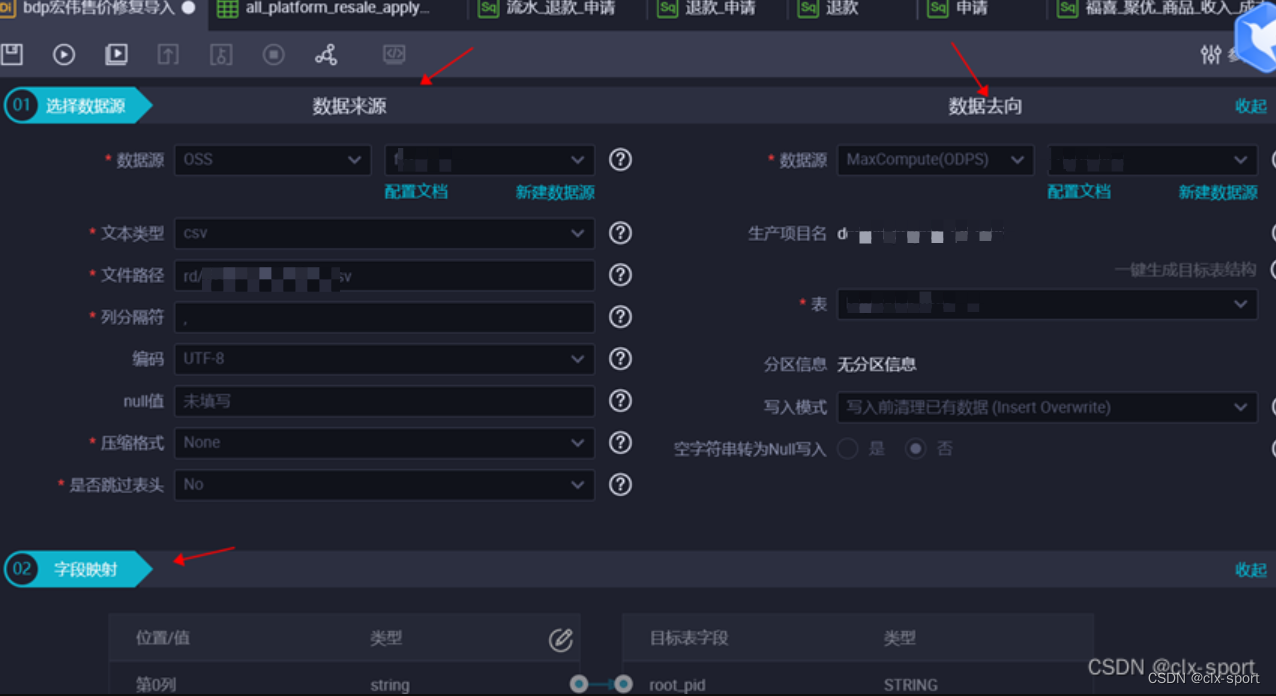
Task: Run the task with parameters
Action: [x=115, y=55]
